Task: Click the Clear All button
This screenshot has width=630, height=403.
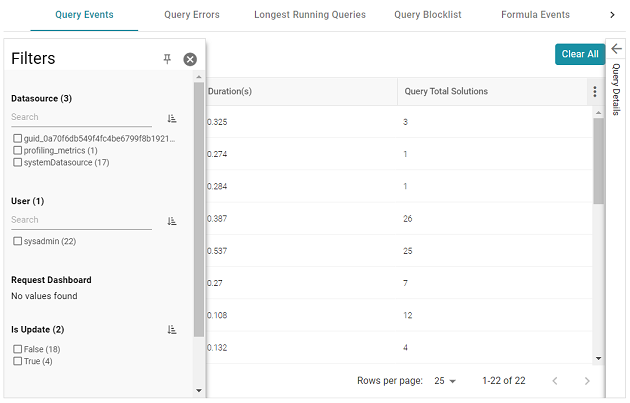Action: click(580, 54)
